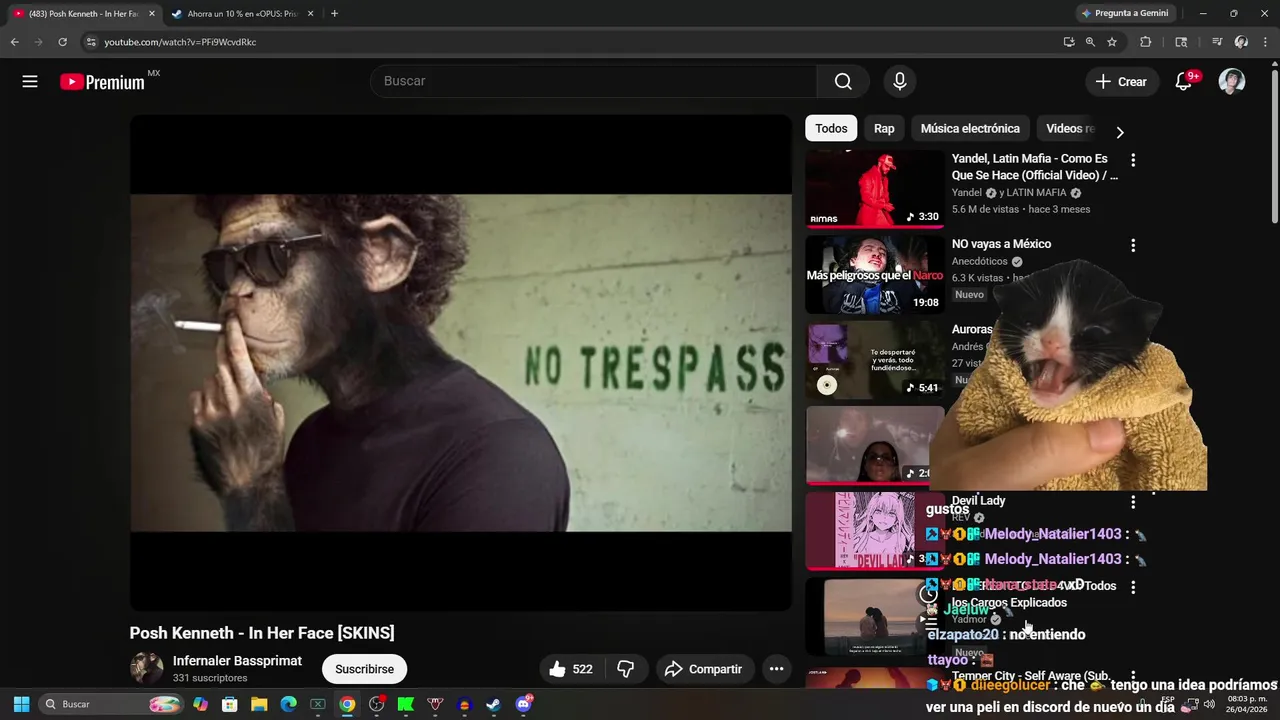Open Copilot from the taskbar
1280x720 pixels.
(201, 704)
